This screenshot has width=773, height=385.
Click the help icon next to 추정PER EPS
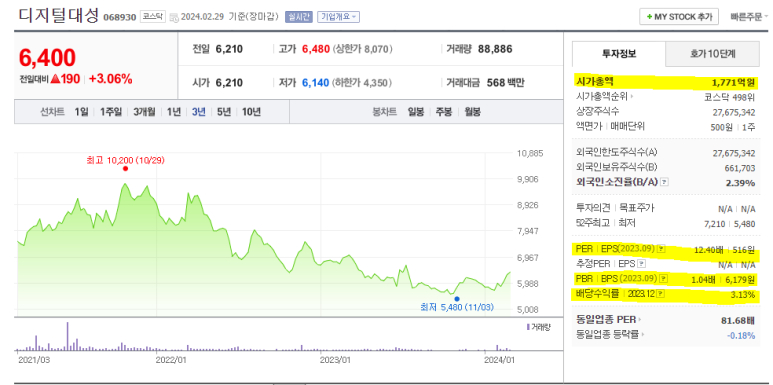(641, 264)
